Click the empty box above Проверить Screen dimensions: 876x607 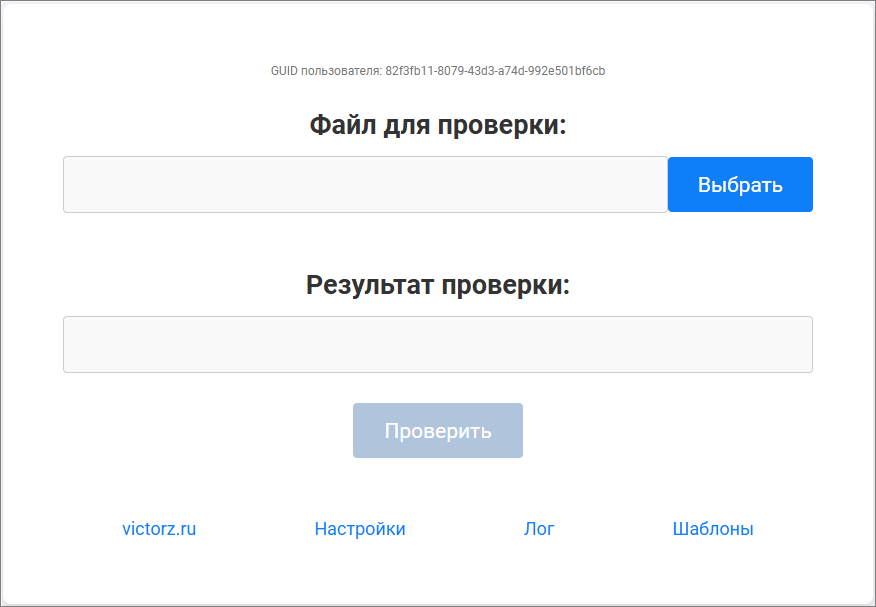pos(438,345)
